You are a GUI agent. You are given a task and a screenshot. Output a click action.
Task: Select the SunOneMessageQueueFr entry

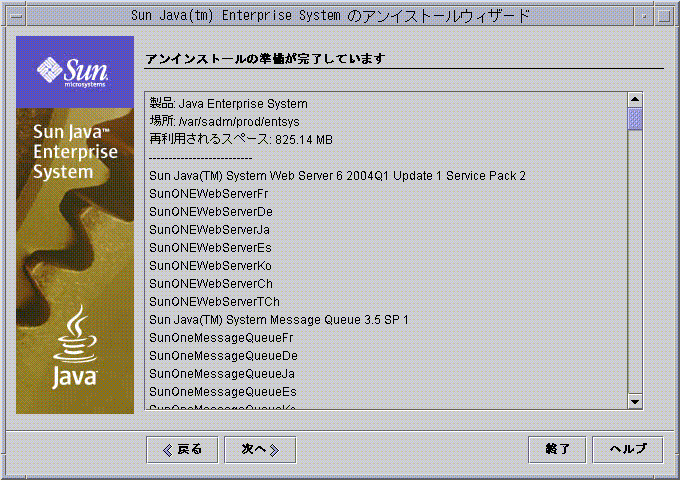click(x=221, y=338)
